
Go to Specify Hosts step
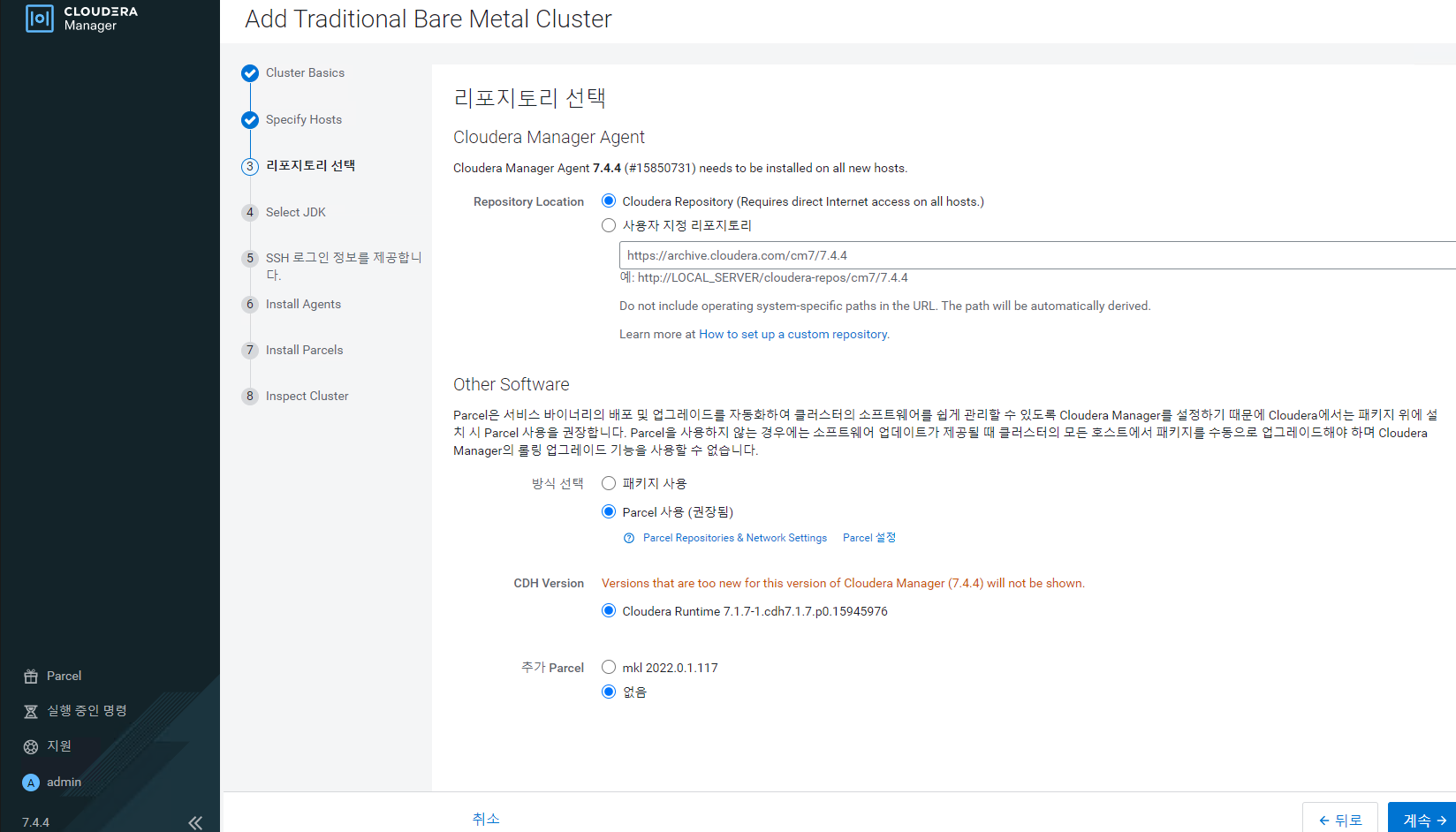(x=304, y=119)
